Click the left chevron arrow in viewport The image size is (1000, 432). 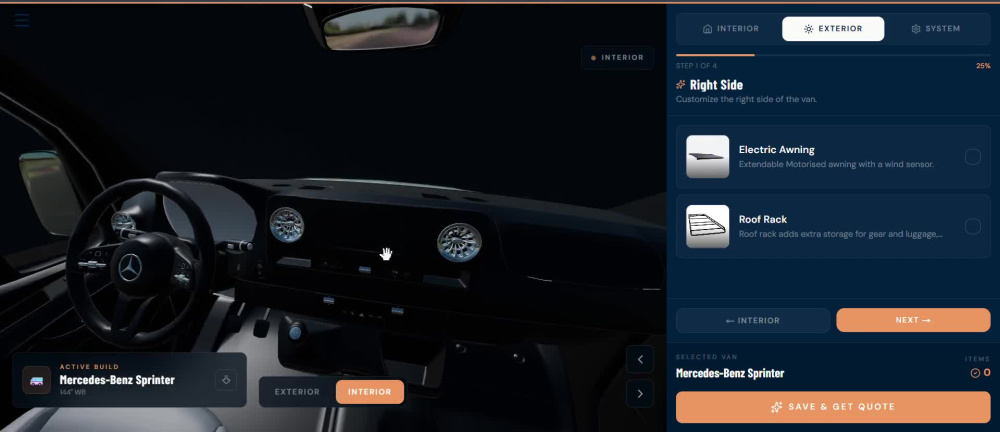(x=640, y=359)
